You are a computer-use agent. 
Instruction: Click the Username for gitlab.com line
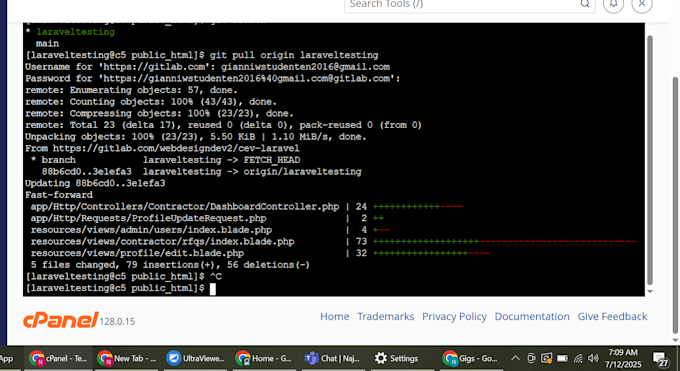pos(207,67)
